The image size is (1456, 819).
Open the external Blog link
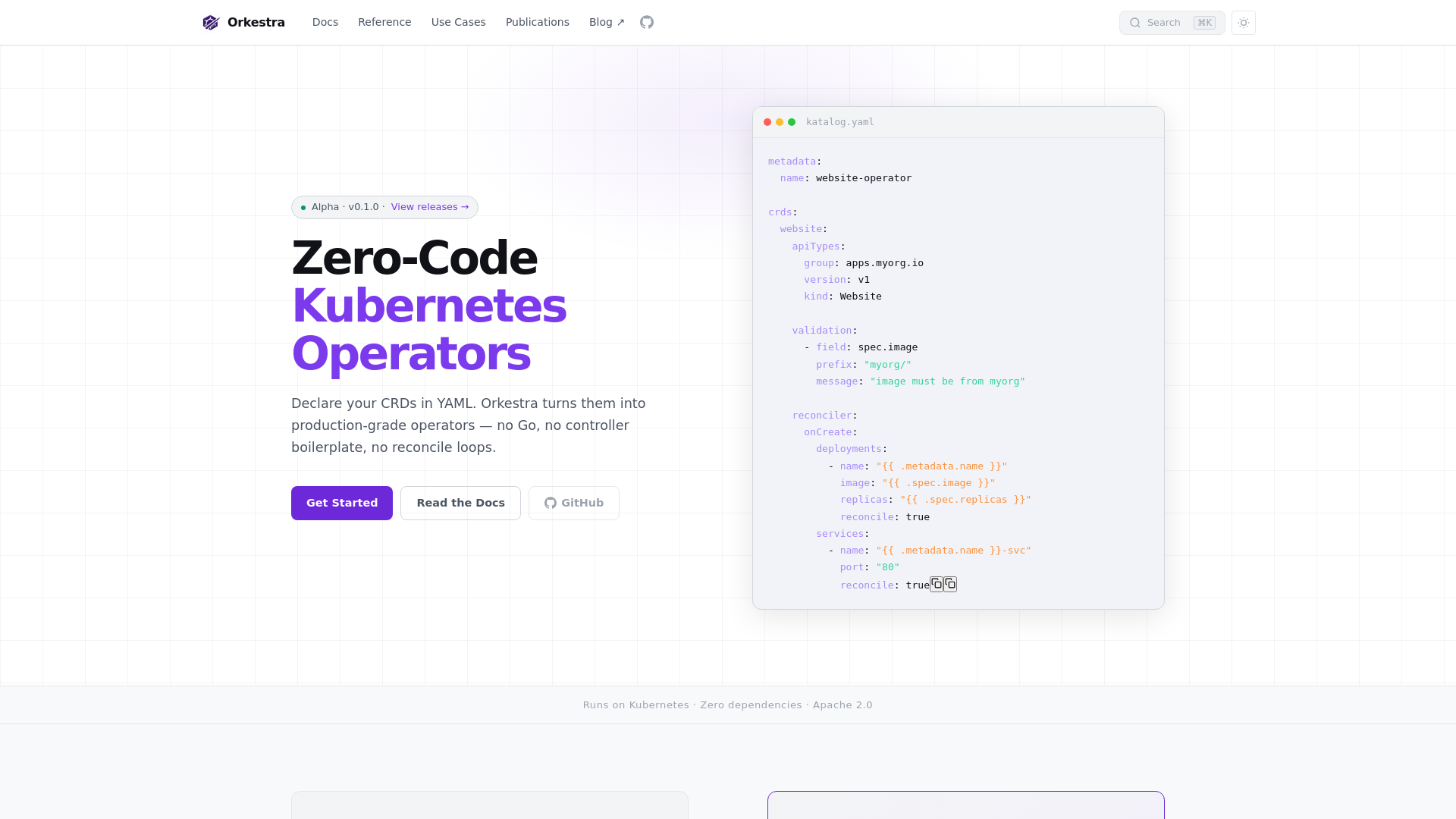click(607, 22)
